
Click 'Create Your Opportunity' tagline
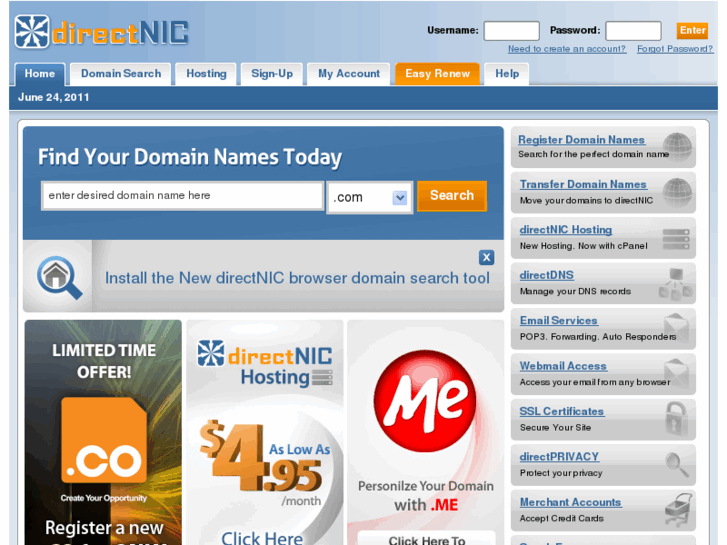104,498
